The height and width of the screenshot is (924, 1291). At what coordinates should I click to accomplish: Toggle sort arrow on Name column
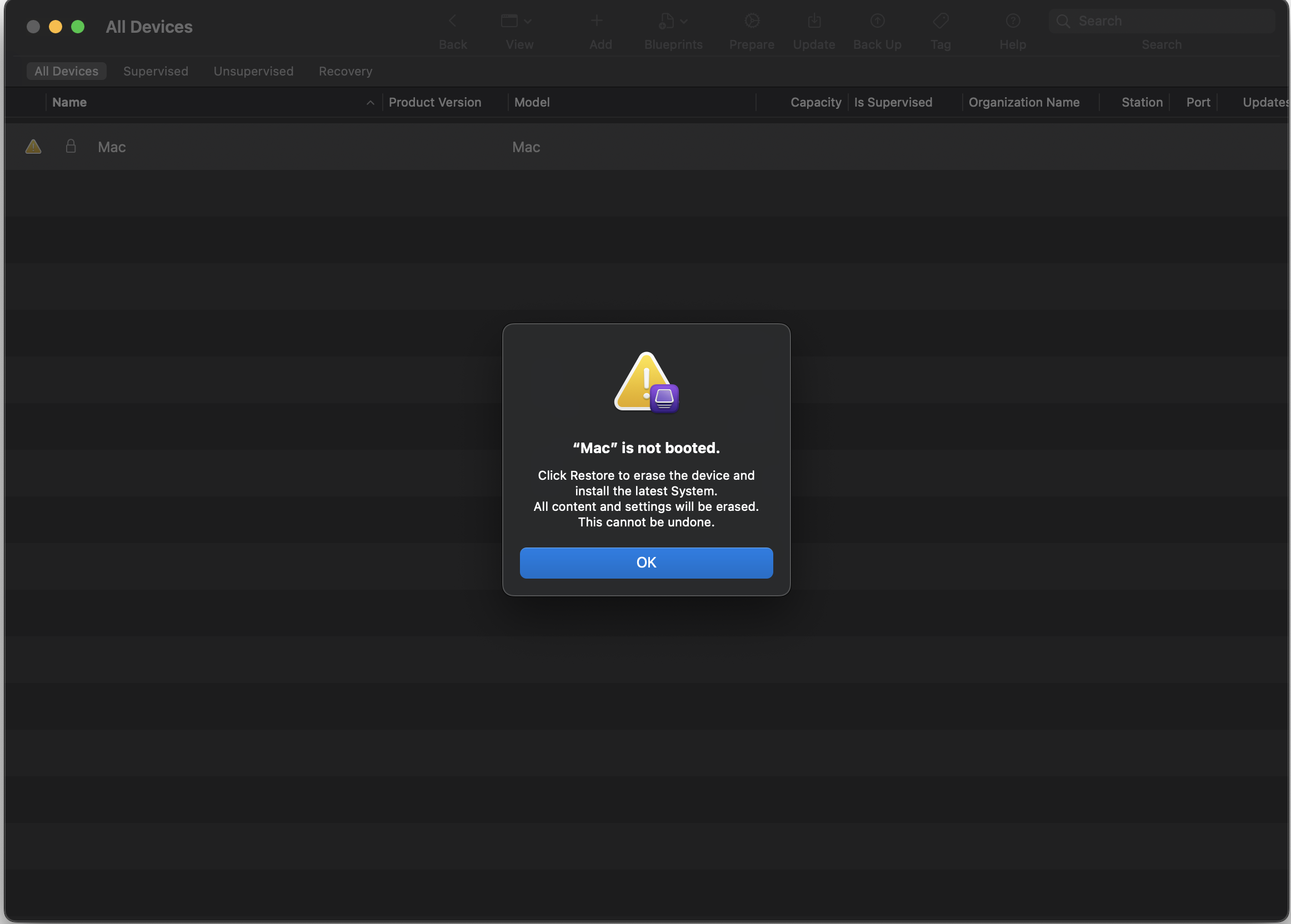[x=370, y=102]
